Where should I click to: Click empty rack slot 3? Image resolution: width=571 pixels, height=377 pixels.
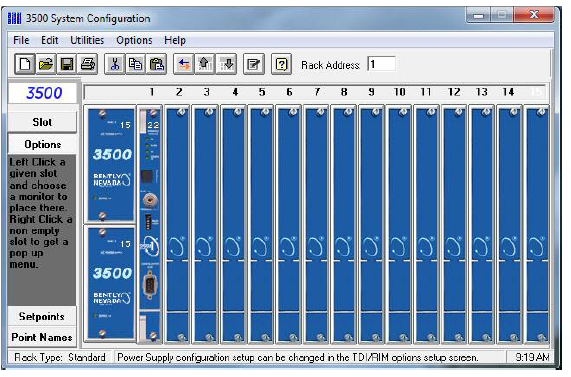[x=205, y=224]
